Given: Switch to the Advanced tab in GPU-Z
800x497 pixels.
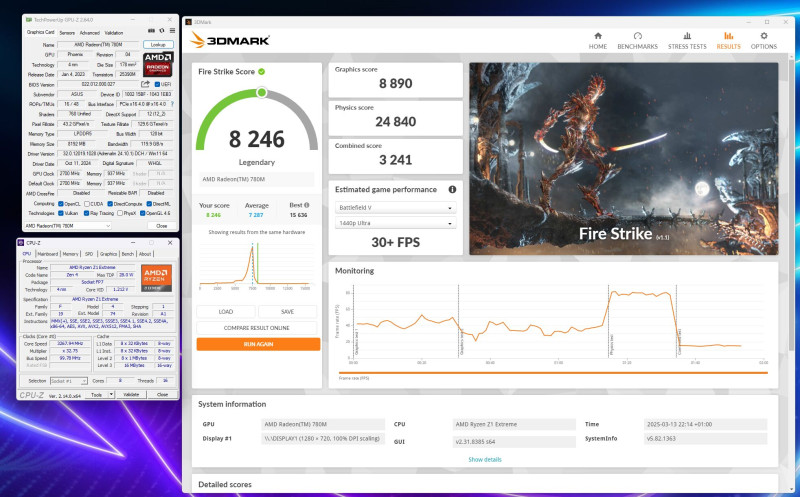Looking at the screenshot, I should (89, 33).
